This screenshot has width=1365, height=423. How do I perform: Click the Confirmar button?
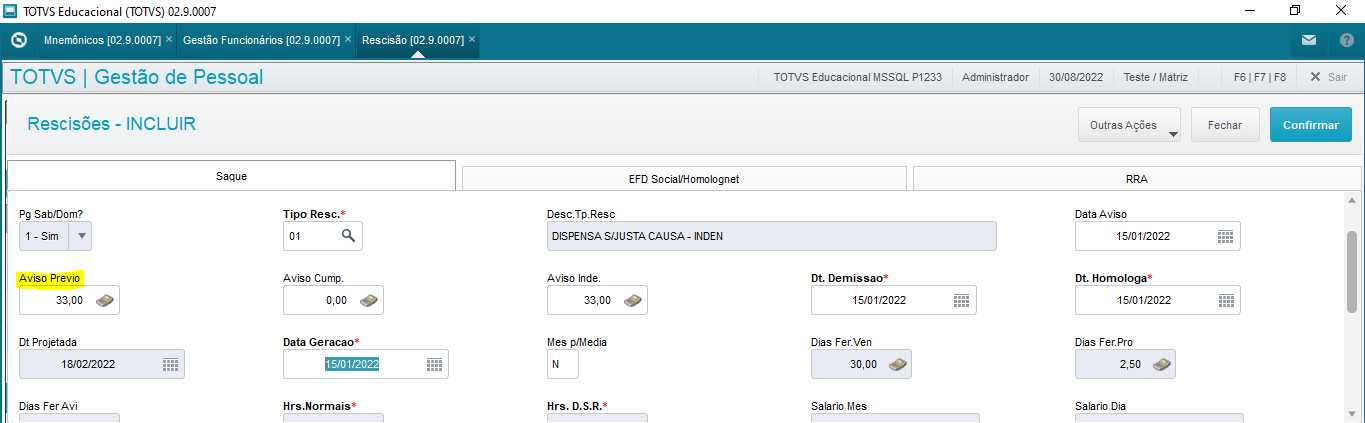[x=1311, y=126]
